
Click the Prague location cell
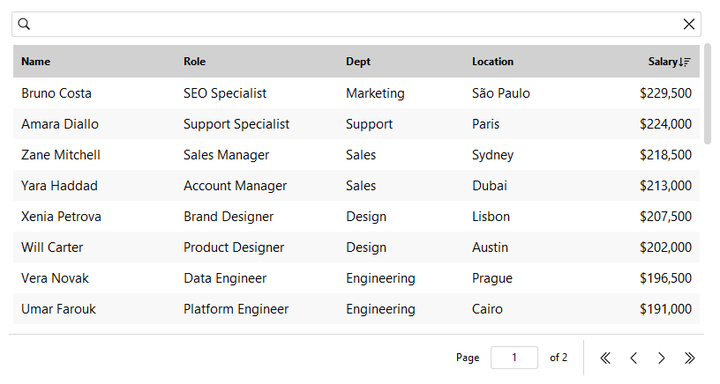pyautogui.click(x=492, y=278)
